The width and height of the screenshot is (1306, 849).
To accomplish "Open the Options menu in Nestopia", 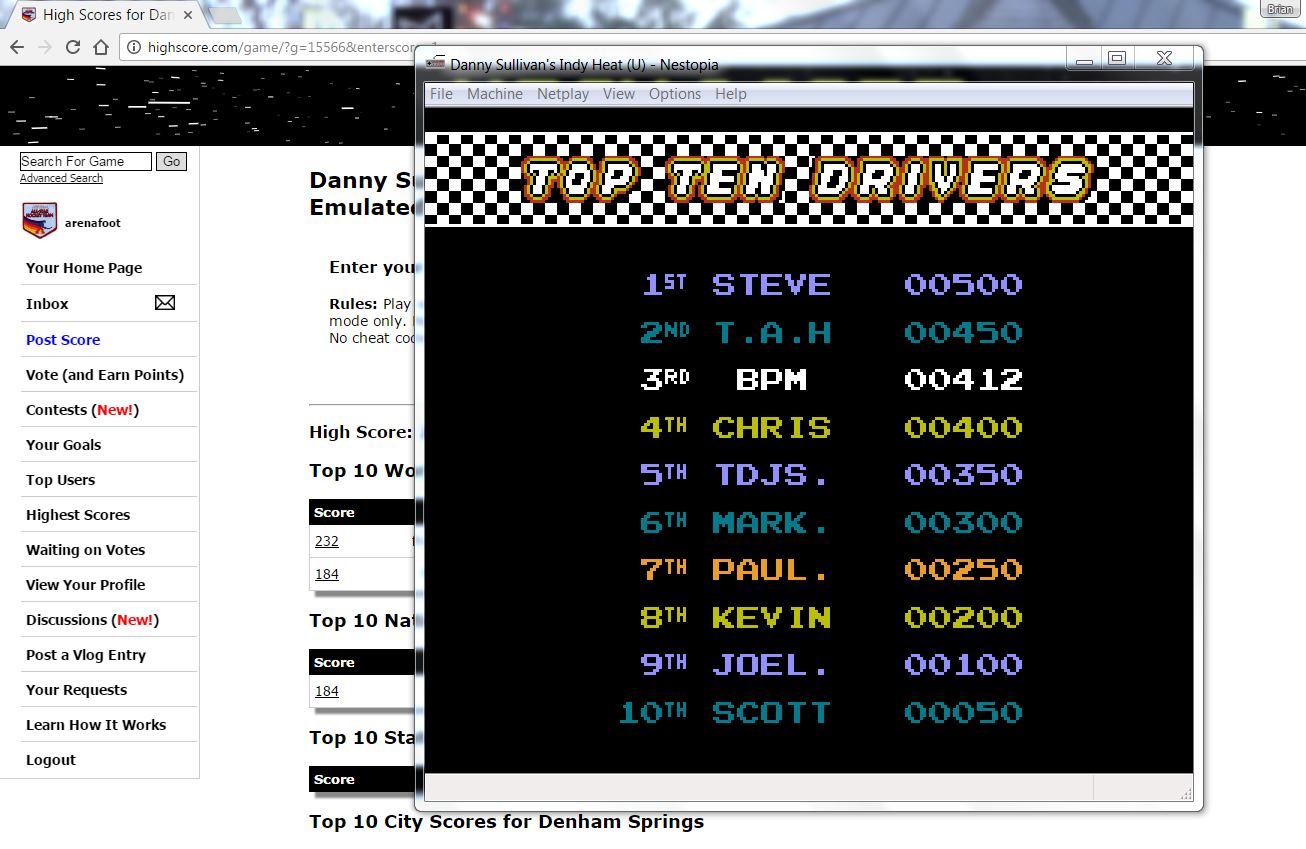I will pyautogui.click(x=675, y=94).
